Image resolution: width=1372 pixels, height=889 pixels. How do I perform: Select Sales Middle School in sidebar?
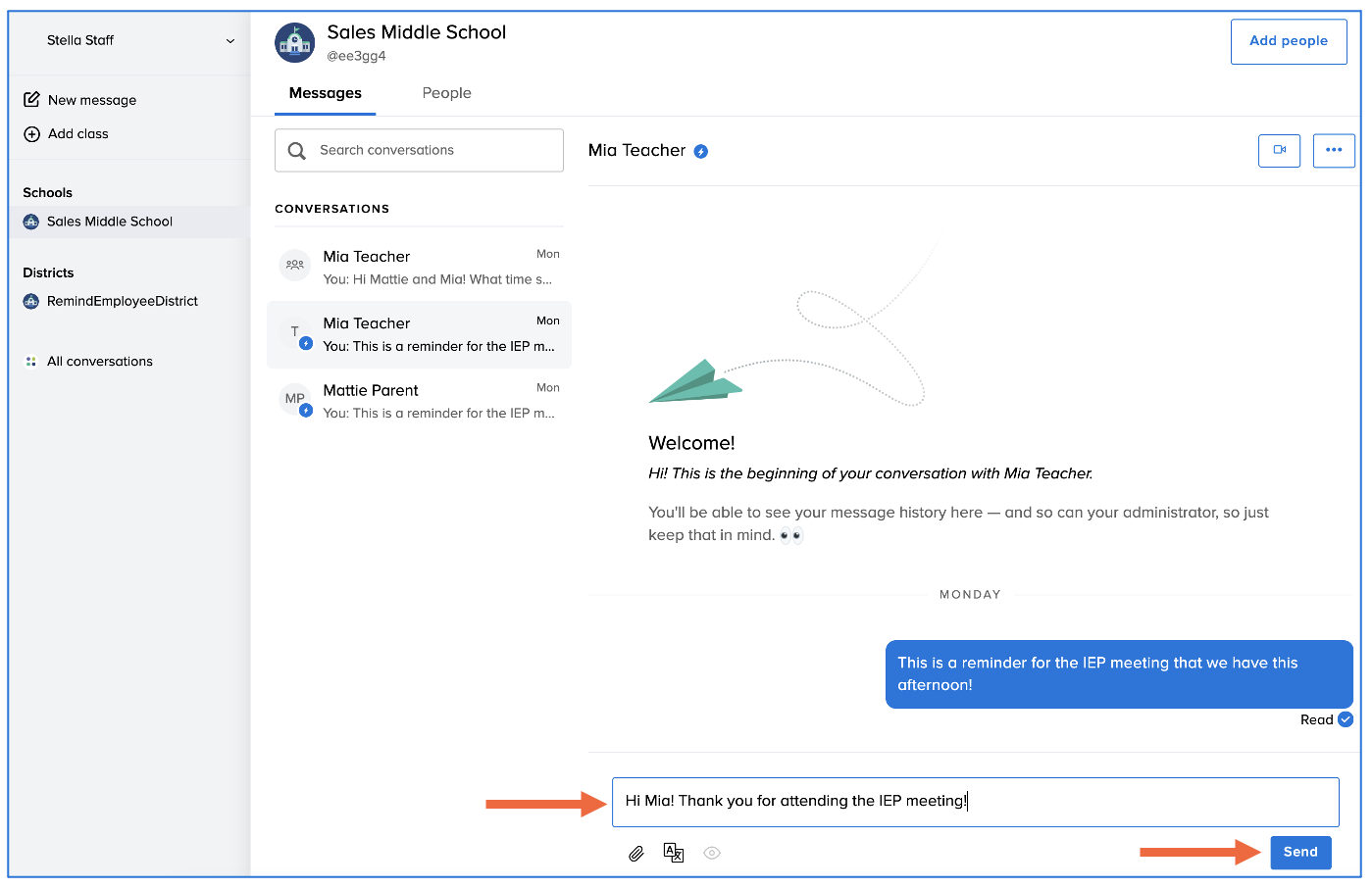click(x=109, y=222)
